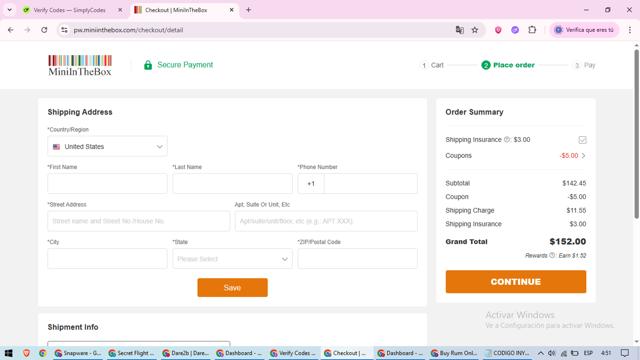Image resolution: width=640 pixels, height=360 pixels.
Task: Click the Last Name field
Action: (x=232, y=183)
